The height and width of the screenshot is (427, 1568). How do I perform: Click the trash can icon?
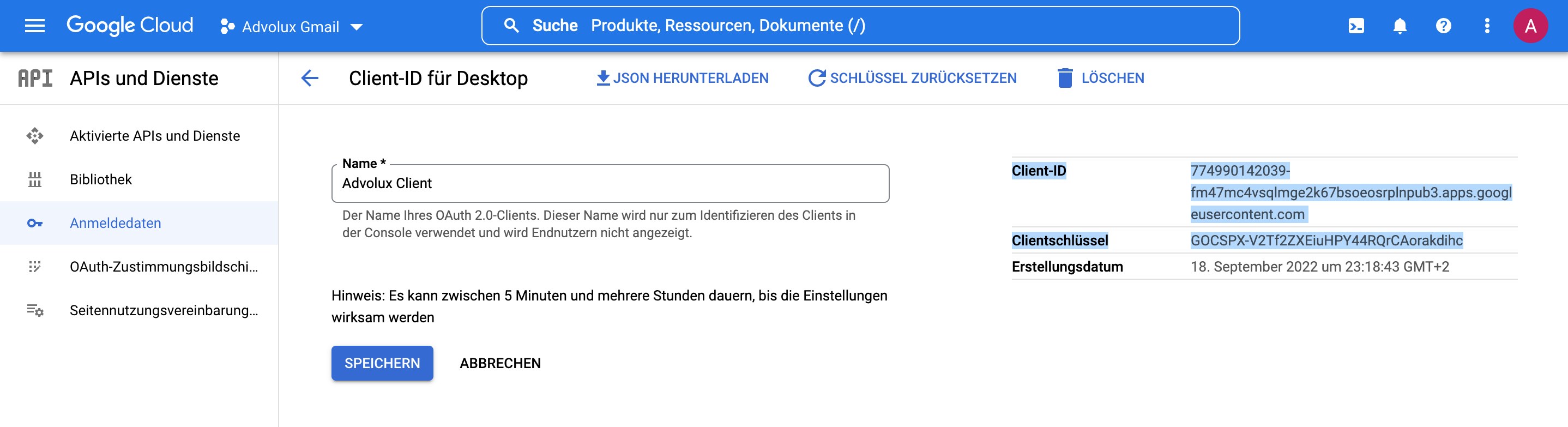tap(1065, 78)
